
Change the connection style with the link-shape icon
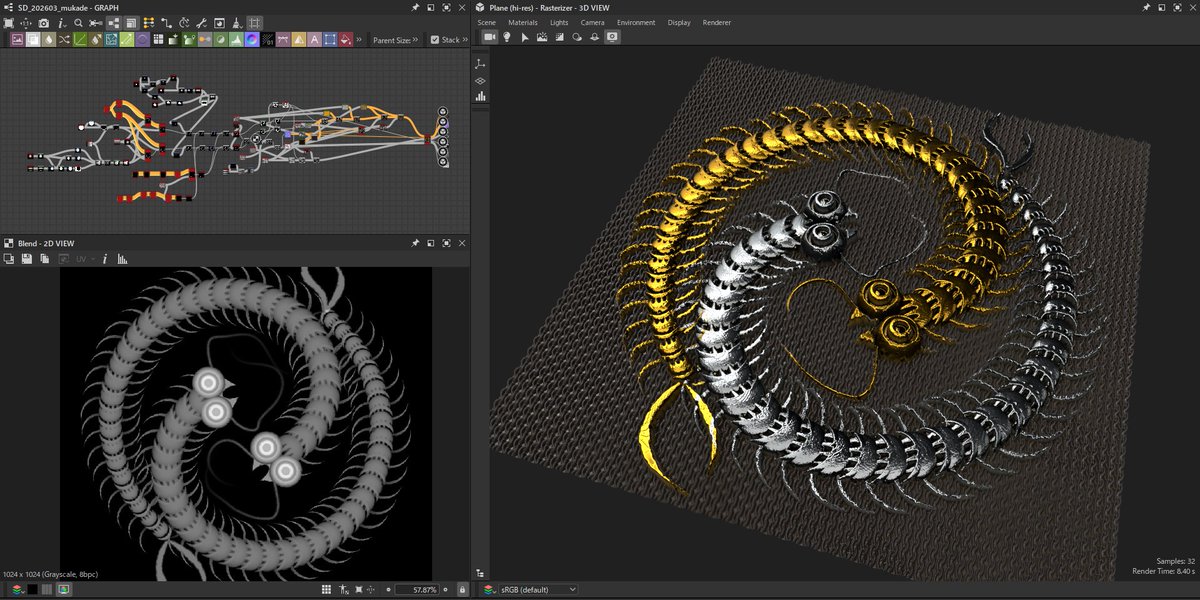[167, 23]
